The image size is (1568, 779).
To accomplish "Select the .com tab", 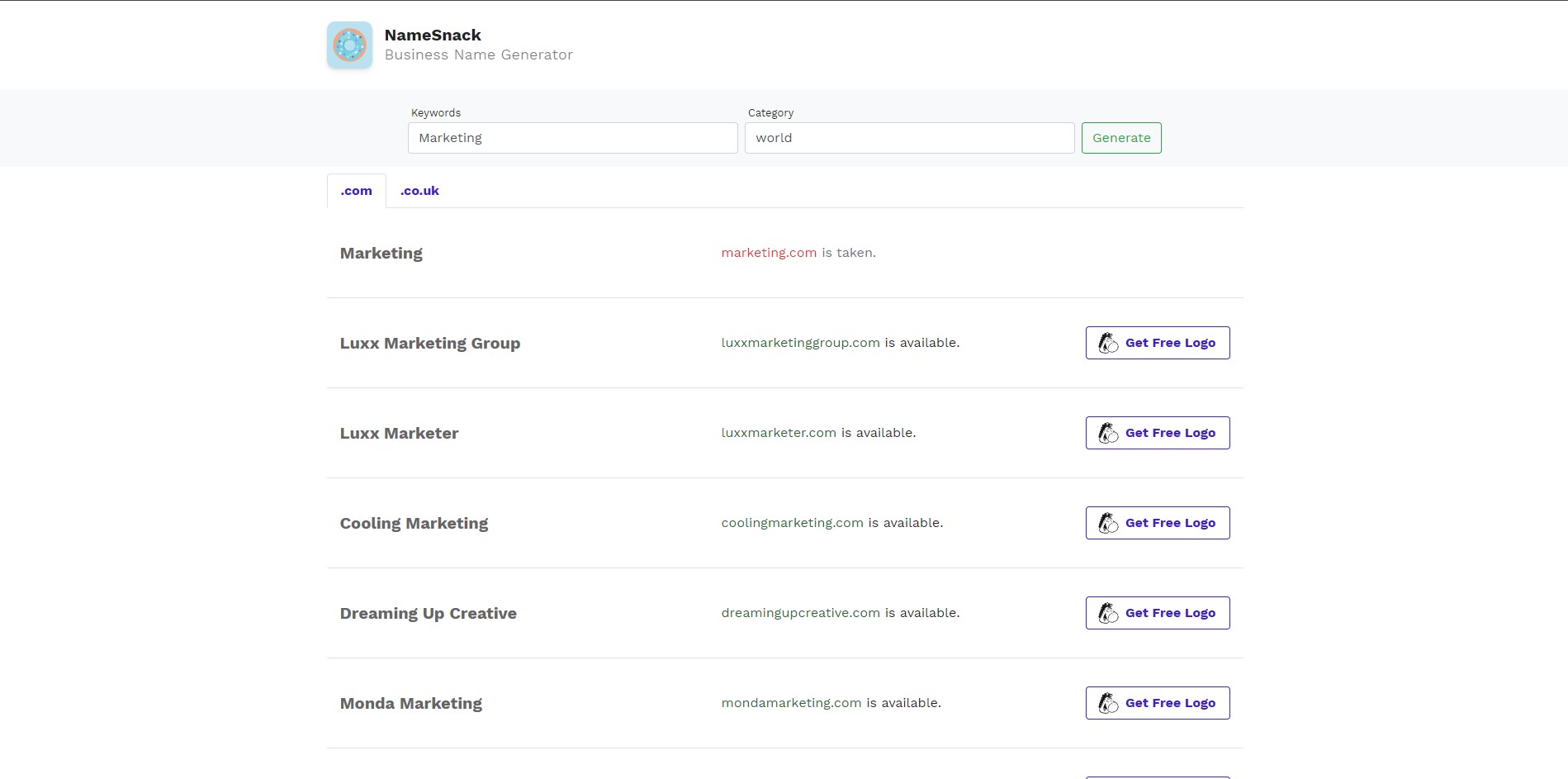I will click(x=357, y=191).
